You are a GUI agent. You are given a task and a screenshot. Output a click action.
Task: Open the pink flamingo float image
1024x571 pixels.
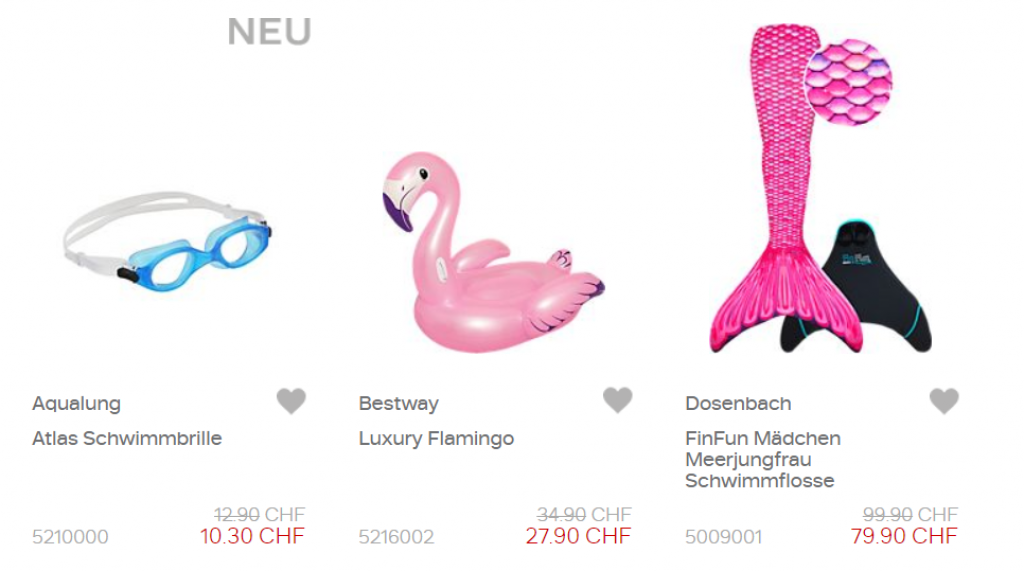(493, 252)
